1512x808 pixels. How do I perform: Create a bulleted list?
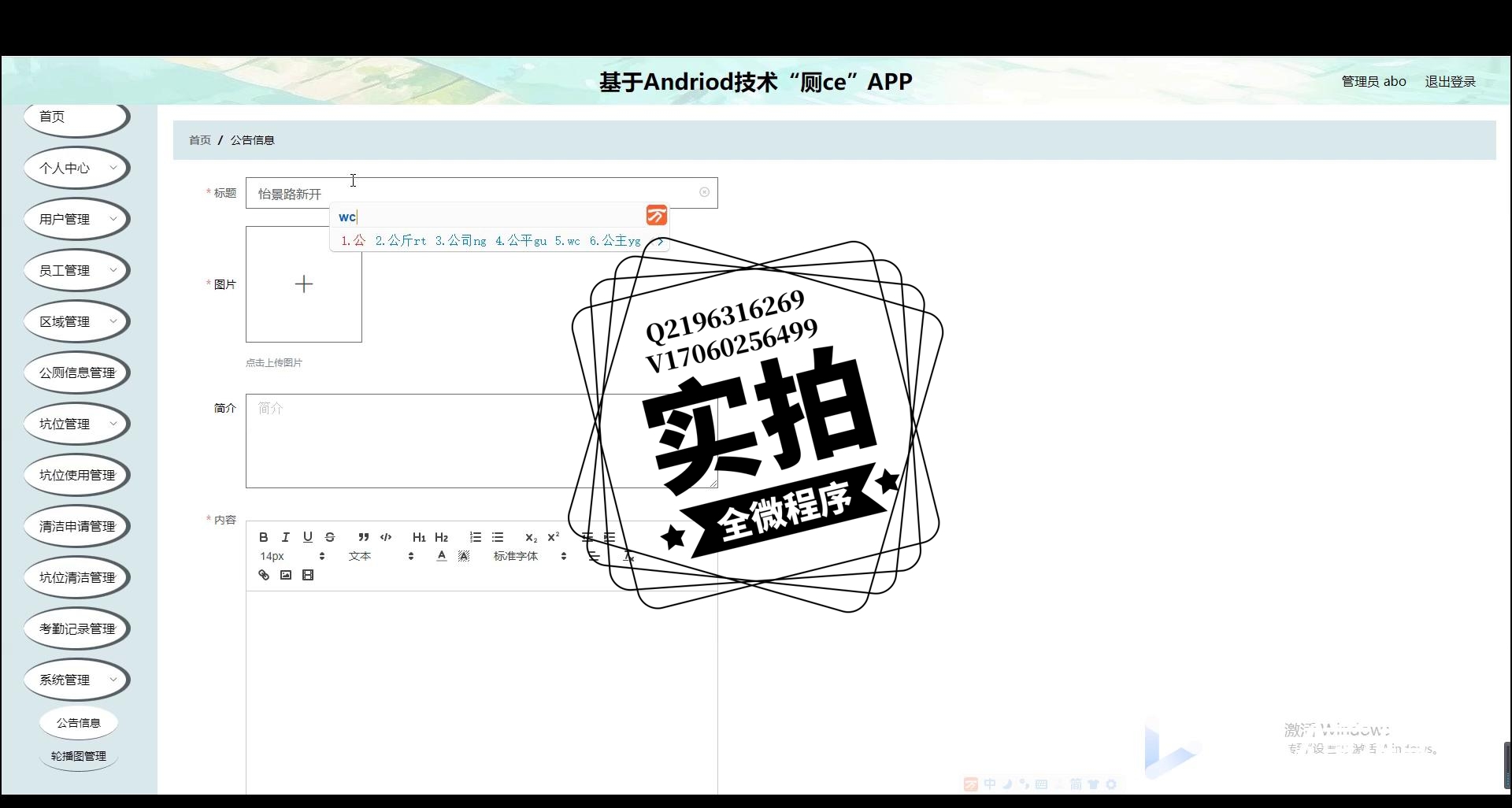pyautogui.click(x=498, y=537)
